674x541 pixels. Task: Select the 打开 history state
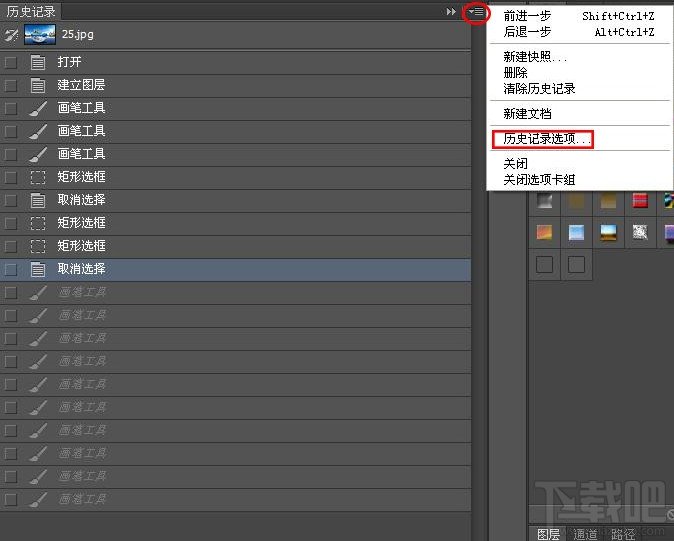236,62
